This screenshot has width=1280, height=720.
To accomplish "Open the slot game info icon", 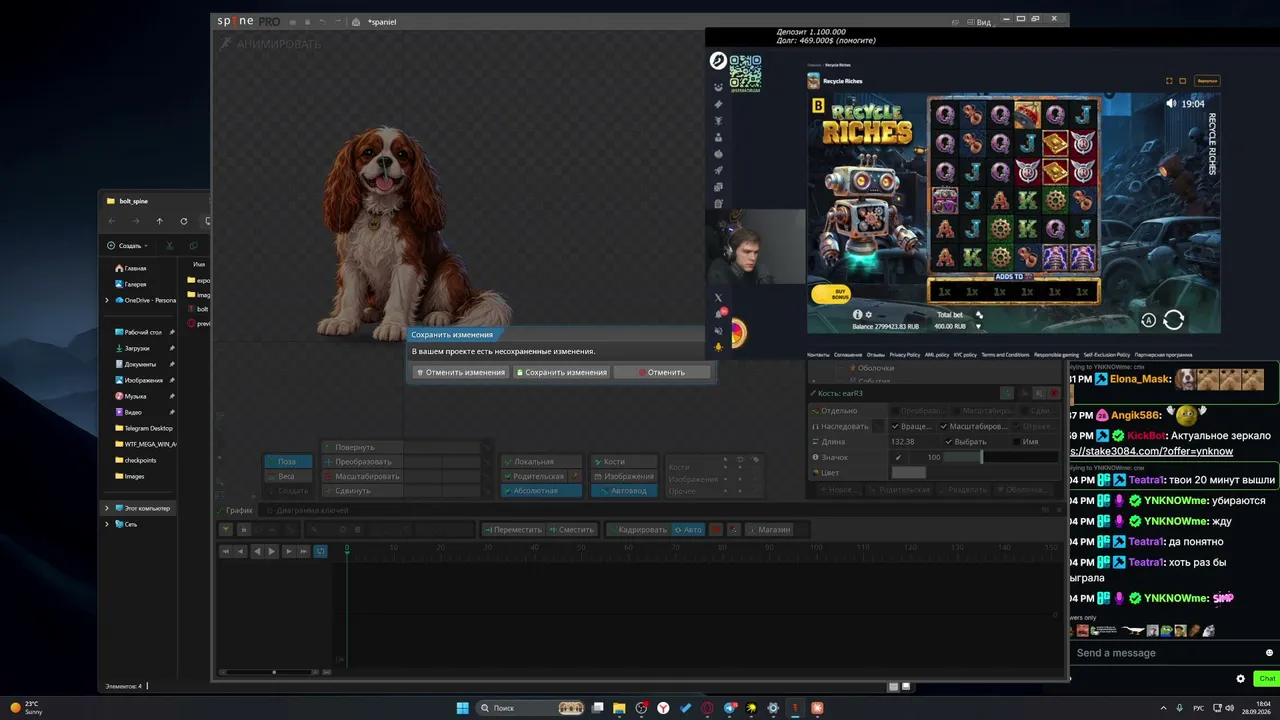I will (857, 314).
